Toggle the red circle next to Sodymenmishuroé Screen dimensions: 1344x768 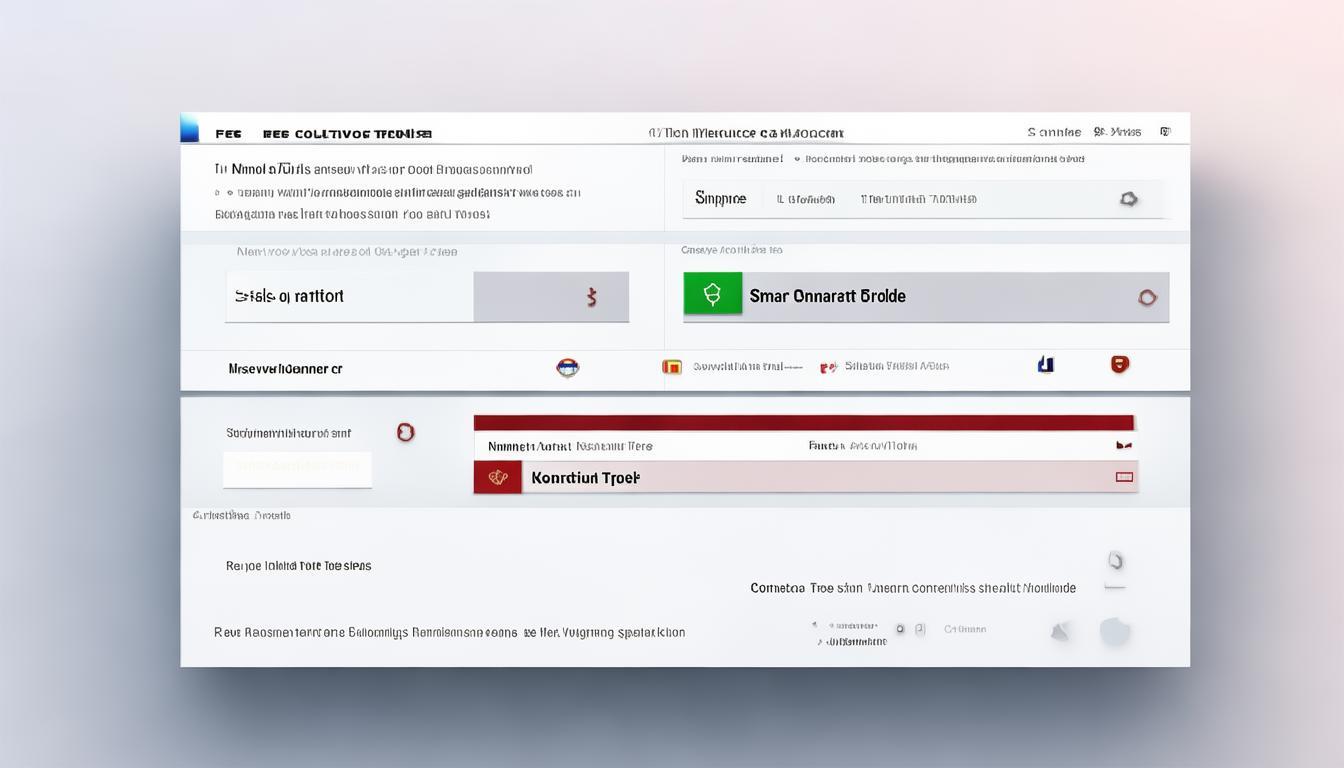(405, 432)
